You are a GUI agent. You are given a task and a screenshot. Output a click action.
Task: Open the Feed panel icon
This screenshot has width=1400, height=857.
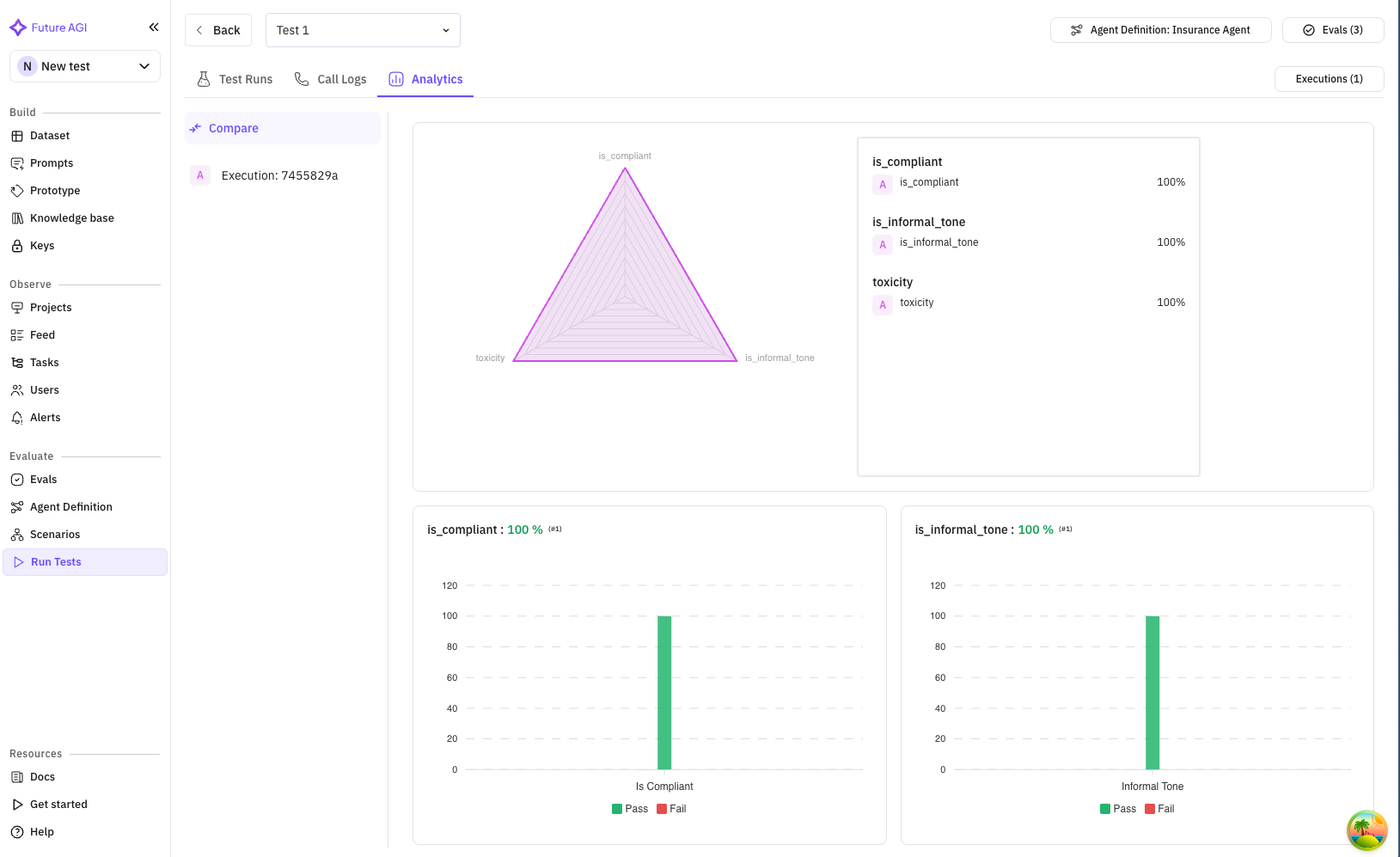(x=18, y=334)
